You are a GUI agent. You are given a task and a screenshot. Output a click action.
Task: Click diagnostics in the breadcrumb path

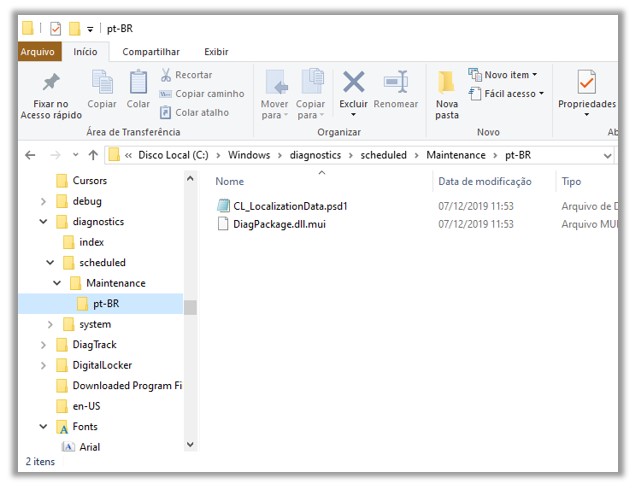[315, 155]
